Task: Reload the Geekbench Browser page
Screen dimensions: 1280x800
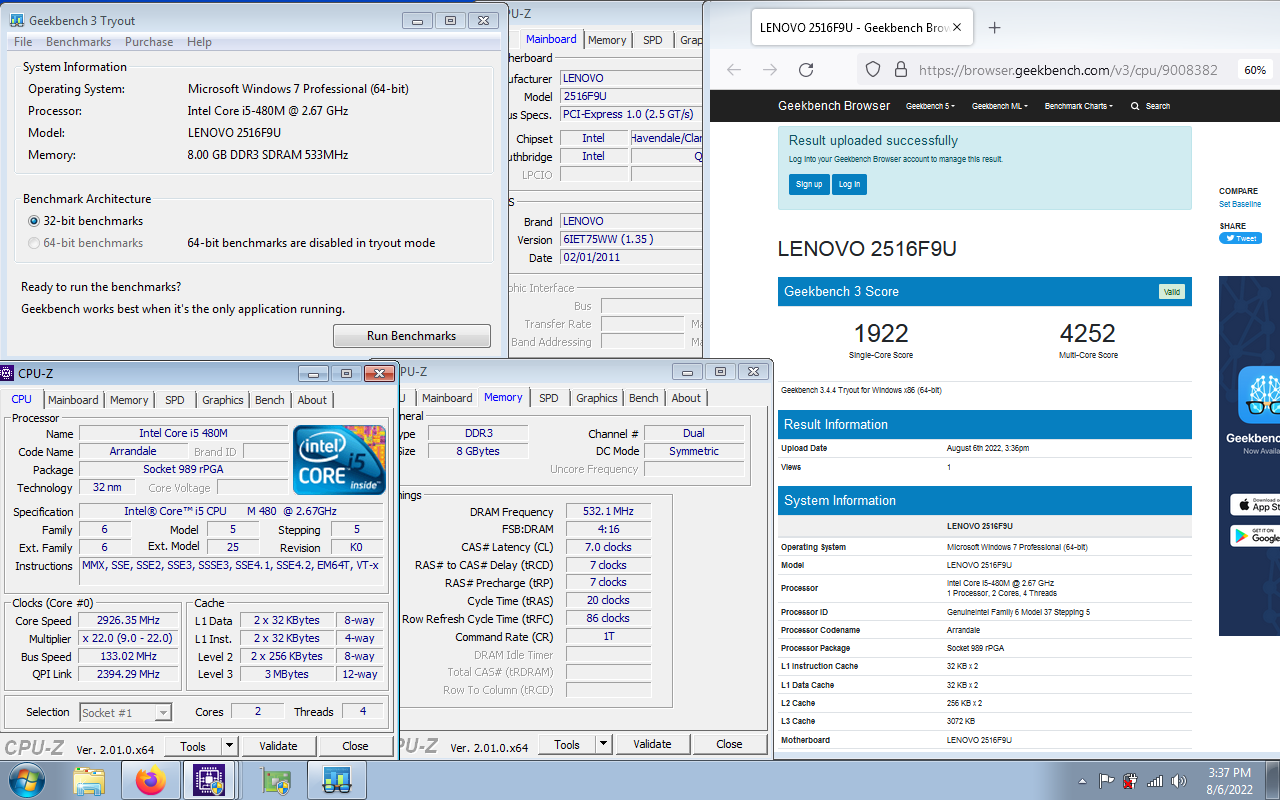Action: point(806,70)
